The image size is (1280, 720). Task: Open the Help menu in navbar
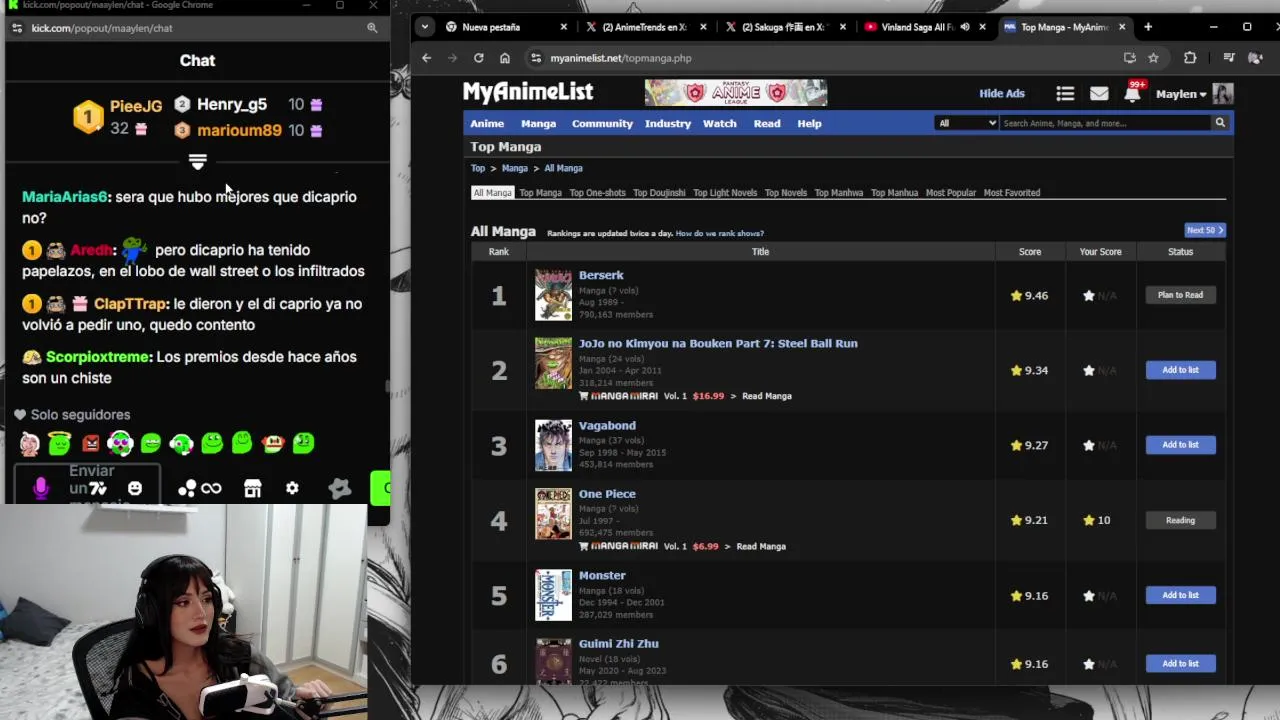tap(809, 123)
